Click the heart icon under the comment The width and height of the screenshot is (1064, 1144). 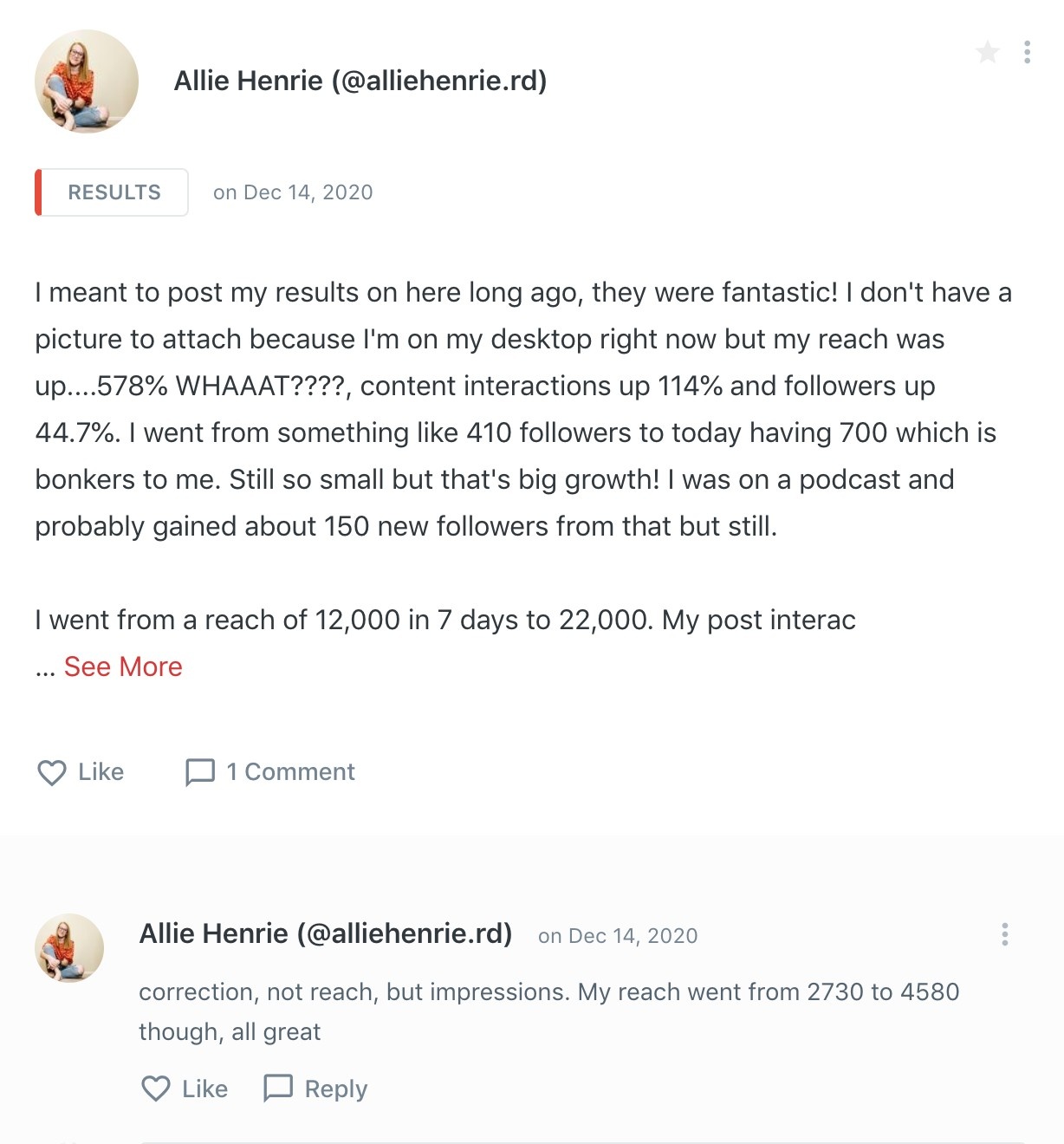pos(156,1089)
